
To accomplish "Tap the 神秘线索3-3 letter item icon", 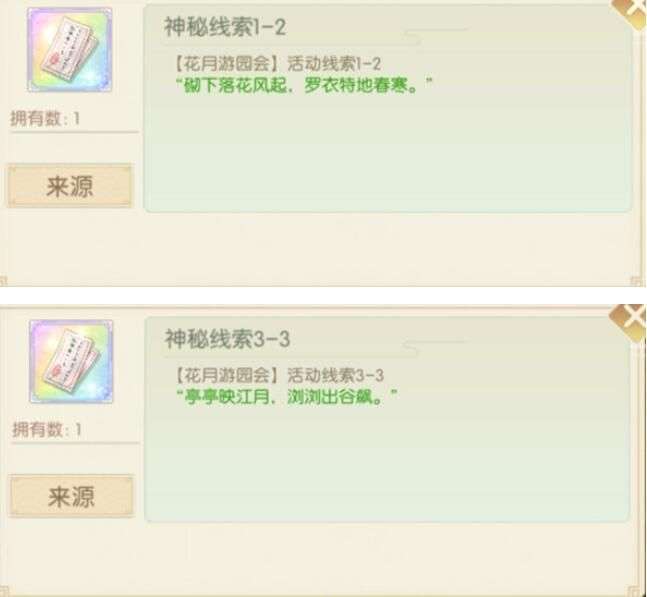I will (x=71, y=361).
